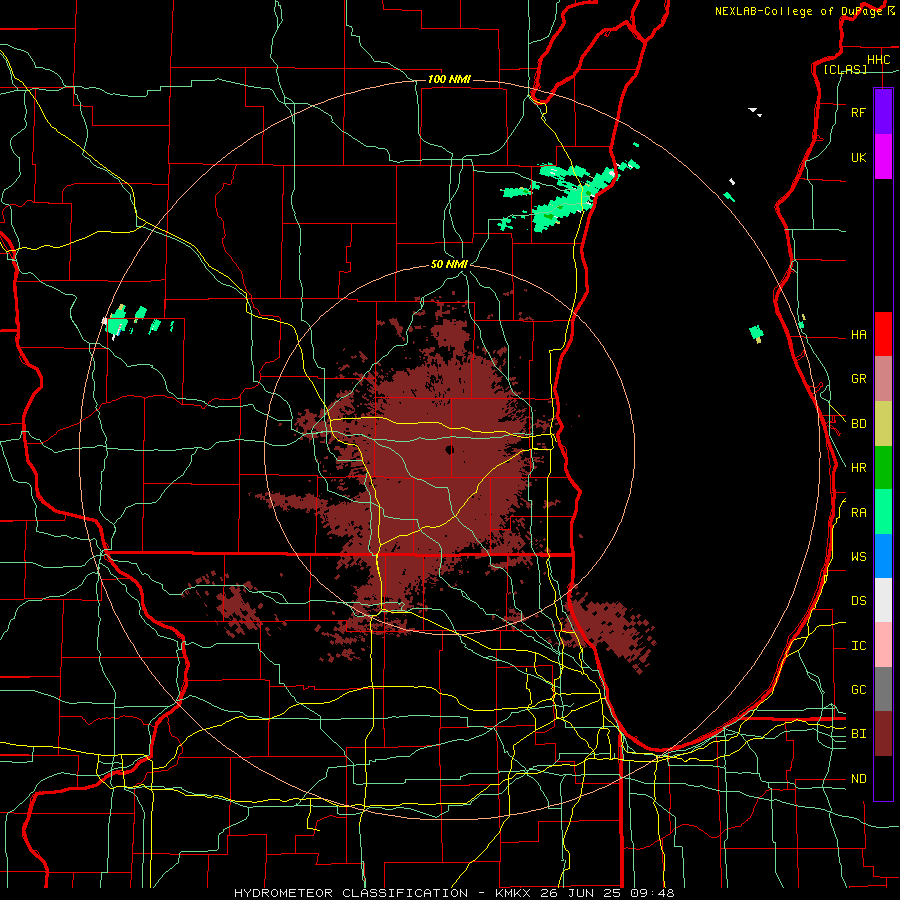
Task: Click the KMKX station identifier in caption
Action: pyautogui.click(x=513, y=893)
